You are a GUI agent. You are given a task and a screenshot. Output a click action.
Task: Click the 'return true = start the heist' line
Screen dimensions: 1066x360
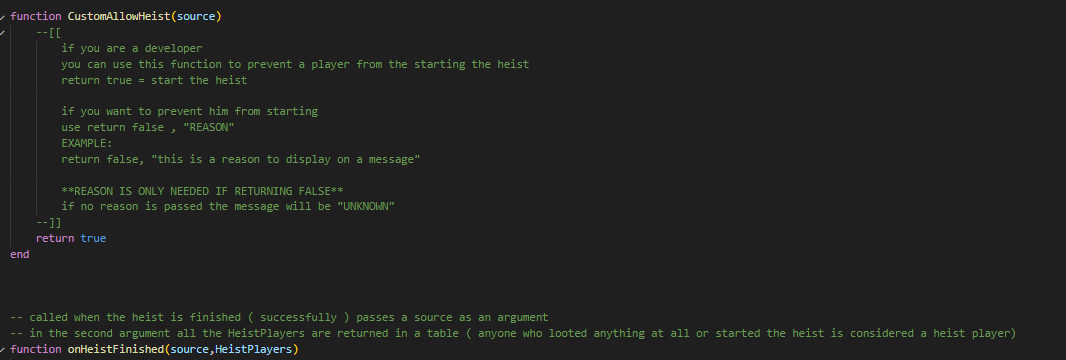pos(154,80)
